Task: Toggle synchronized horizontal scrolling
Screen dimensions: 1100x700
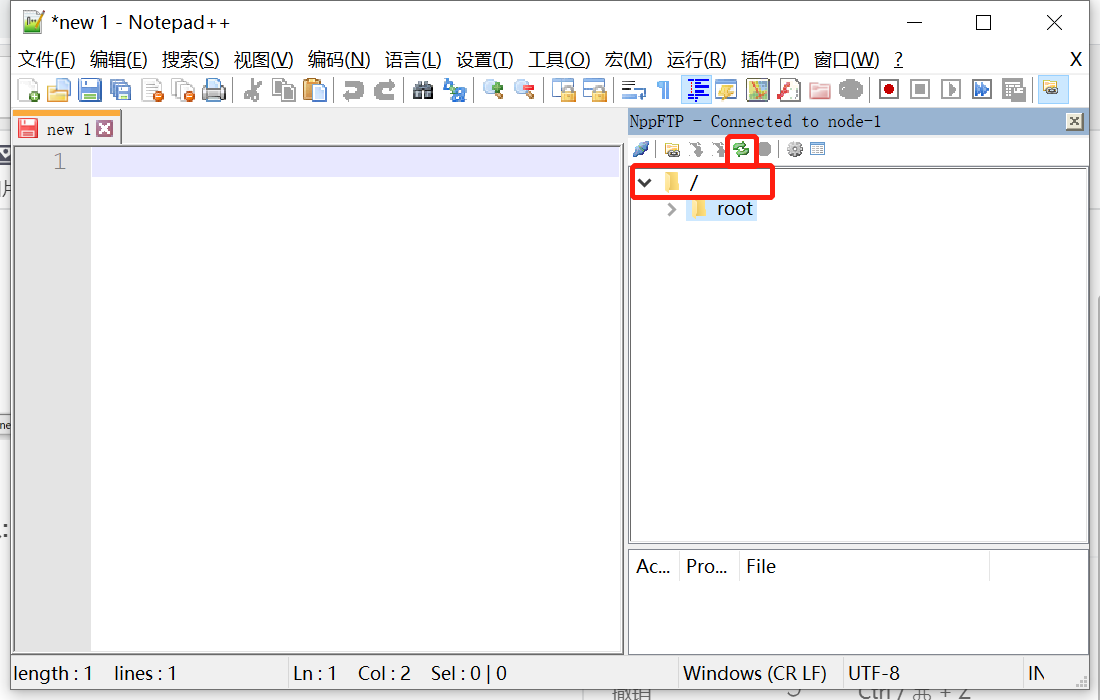Action: tap(594, 90)
